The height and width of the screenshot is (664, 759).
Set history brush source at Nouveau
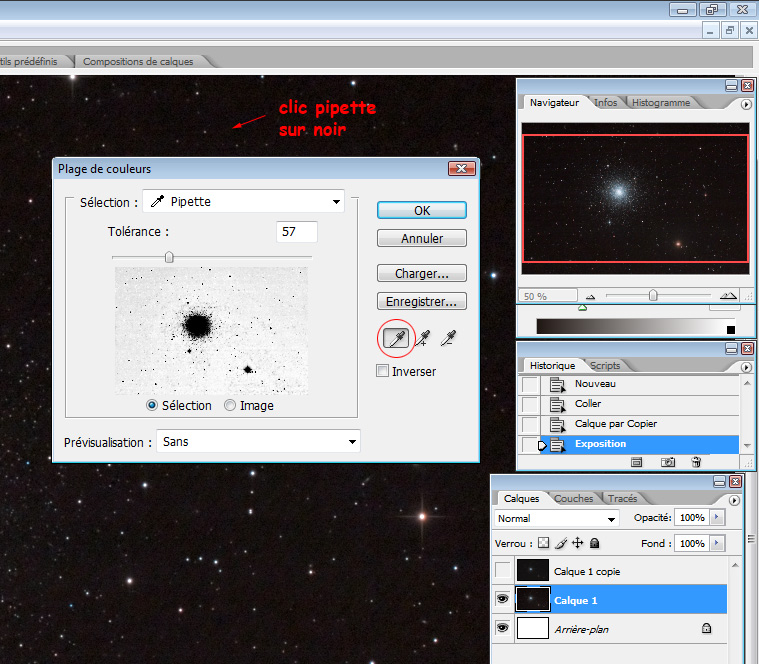[x=530, y=385]
